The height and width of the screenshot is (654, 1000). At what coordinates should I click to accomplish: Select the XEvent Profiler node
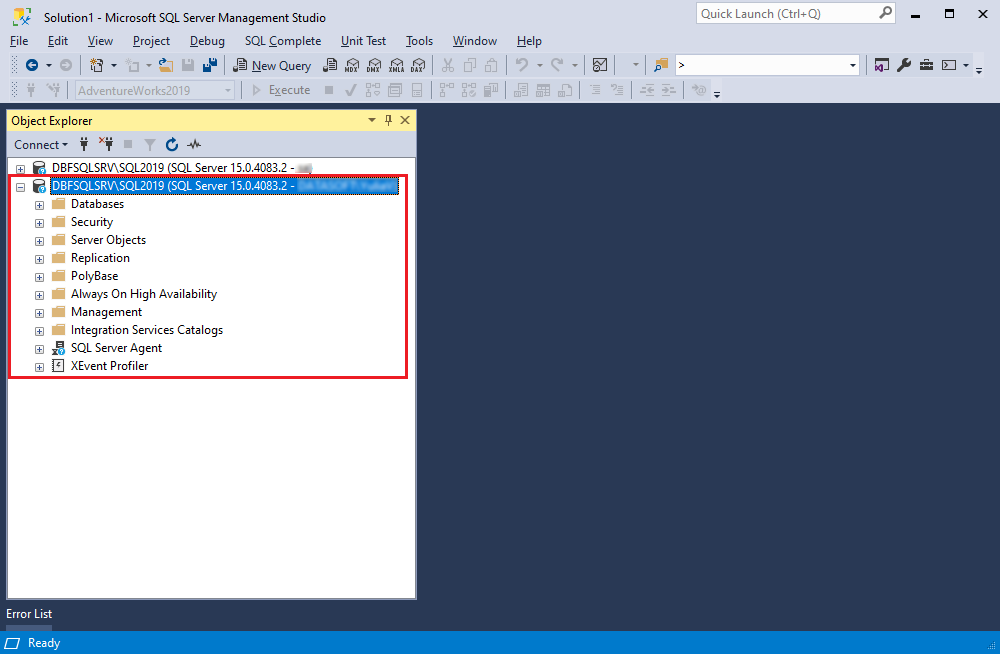(x=109, y=366)
